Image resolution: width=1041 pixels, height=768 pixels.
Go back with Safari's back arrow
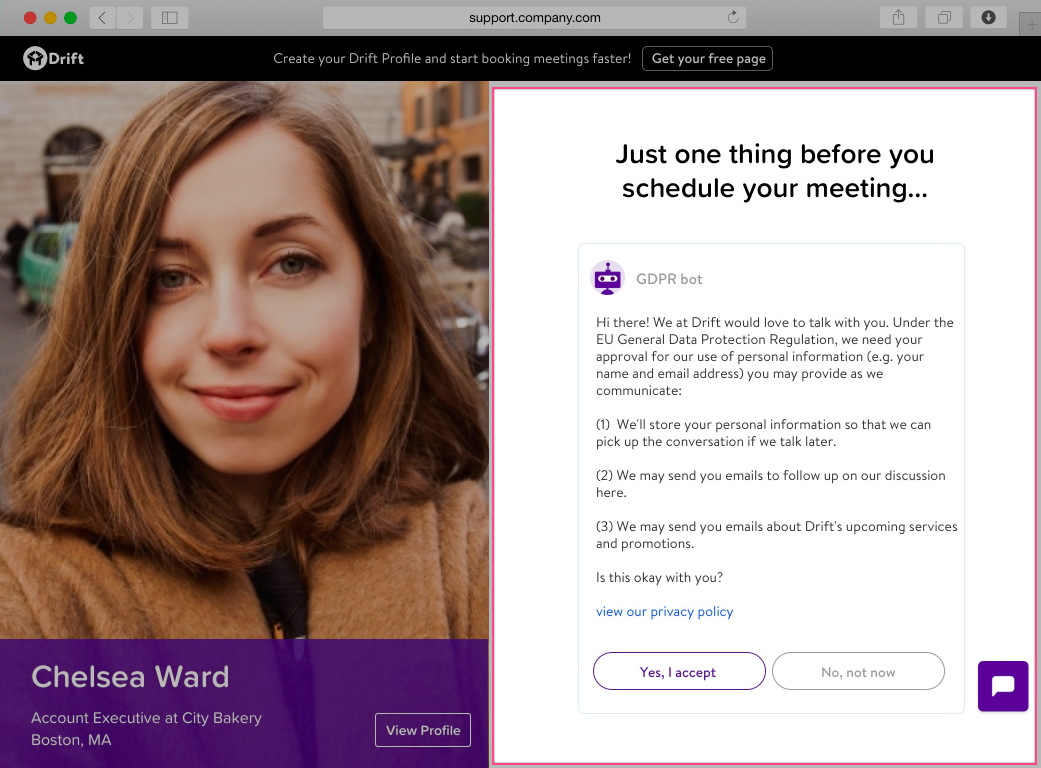pos(102,18)
